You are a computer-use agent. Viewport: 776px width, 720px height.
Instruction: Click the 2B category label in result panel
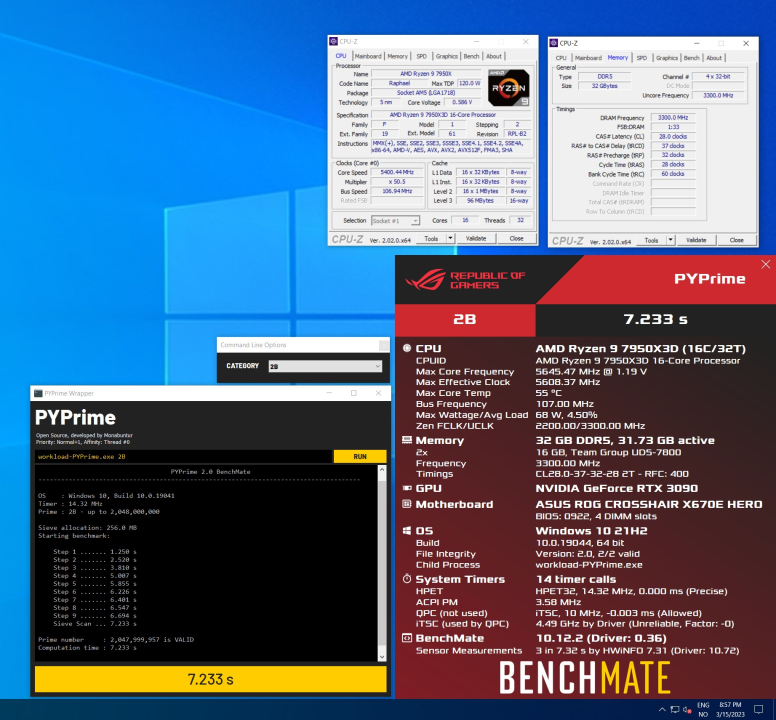pyautogui.click(x=465, y=320)
